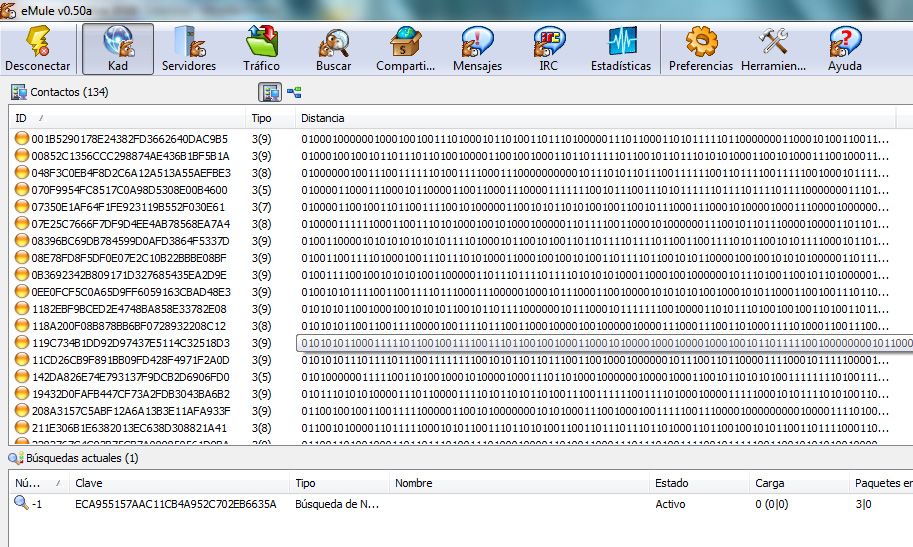Select contact 19432D0FAFB447CF73A2FDB3043BA6B2
Viewport: 913px width, 547px height.
[130, 394]
